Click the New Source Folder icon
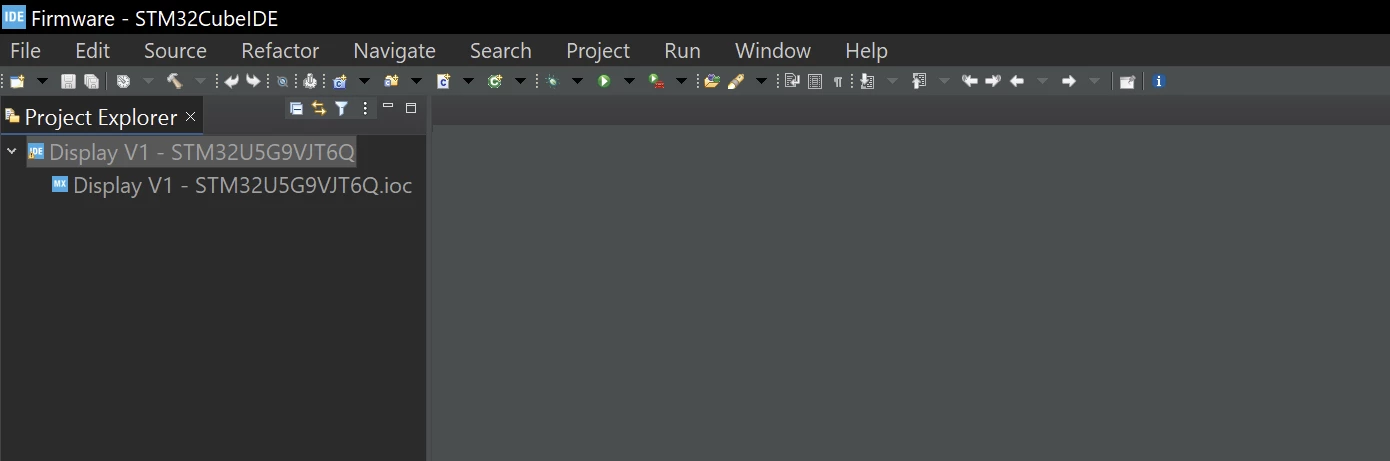 coord(391,81)
